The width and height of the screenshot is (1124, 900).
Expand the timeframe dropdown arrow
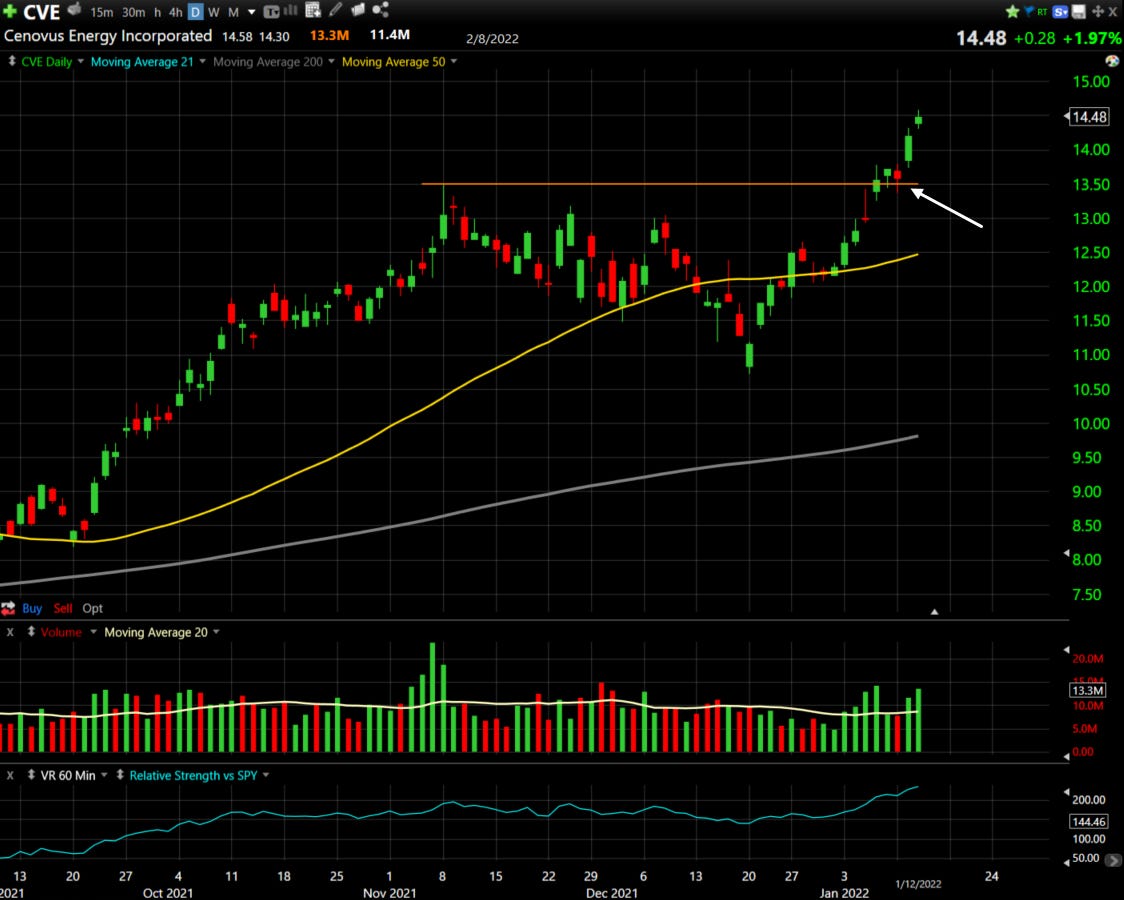(x=252, y=12)
